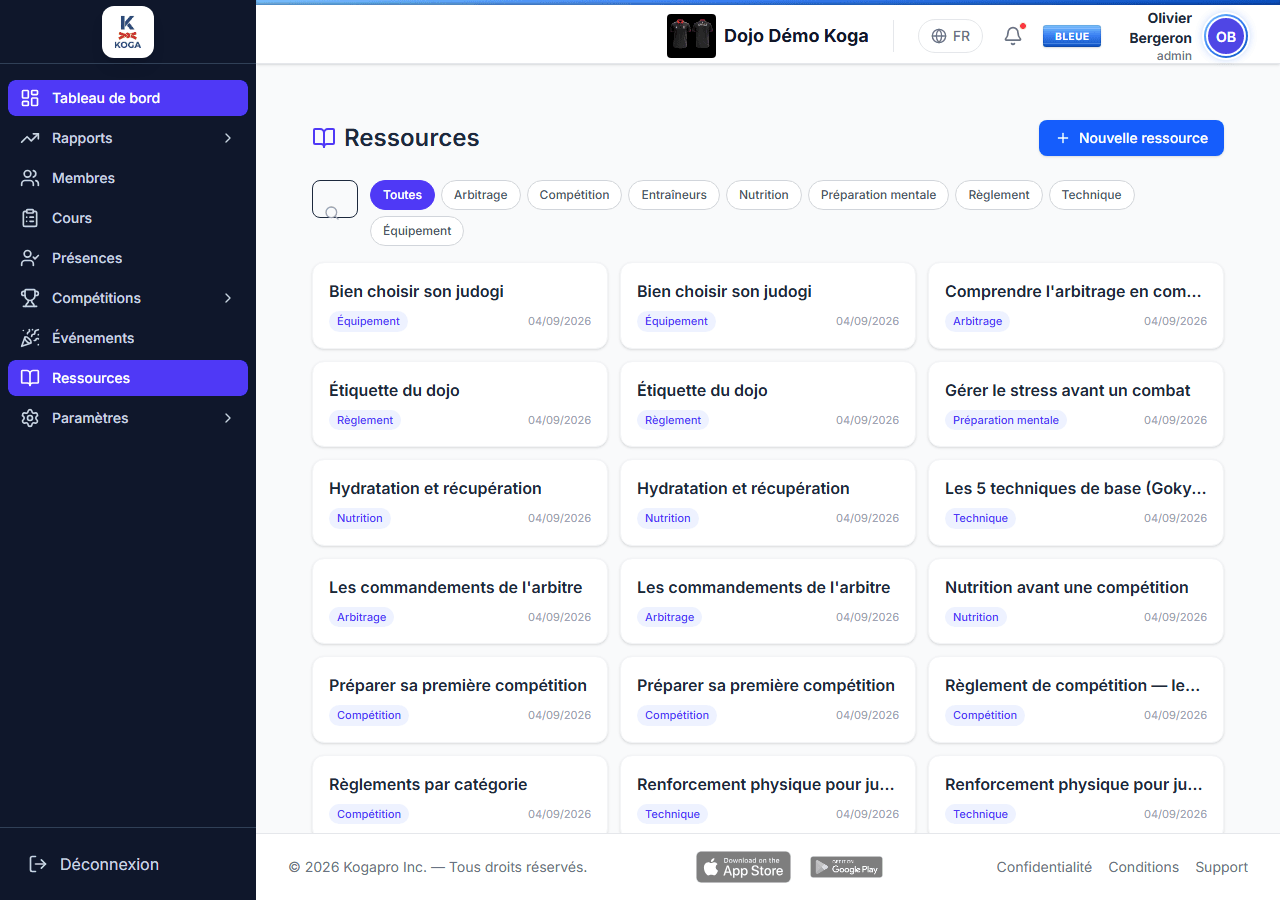Click the BLEUE belt badge
Viewport: 1280px width, 900px height.
click(1072, 37)
